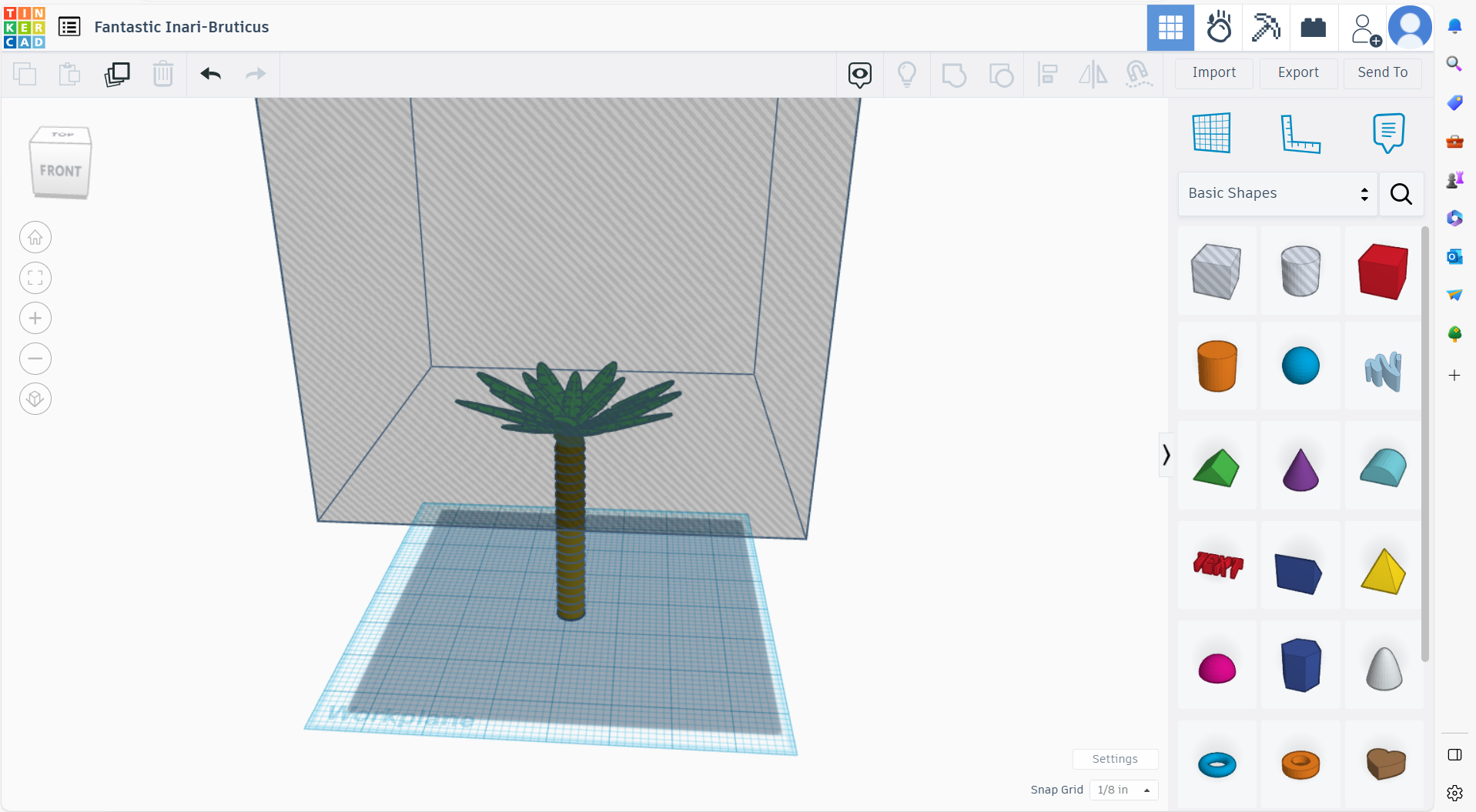Pick the gray Paraboloid shape
The width and height of the screenshot is (1476, 812).
click(1384, 668)
